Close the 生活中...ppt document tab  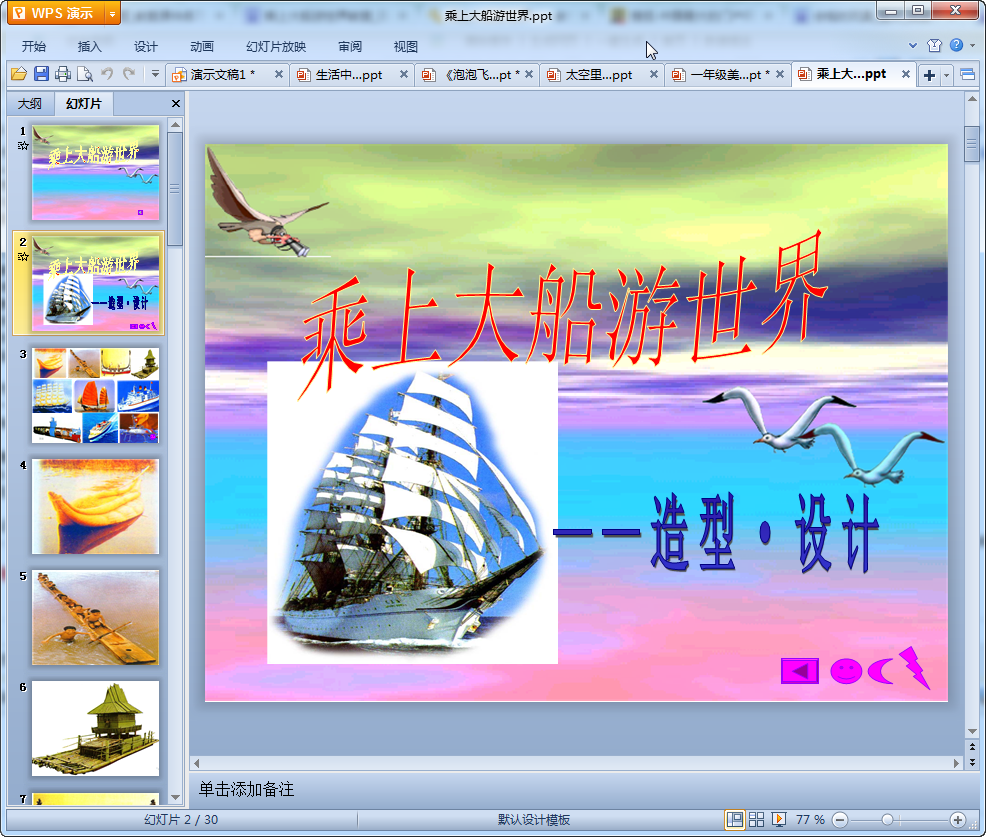(404, 74)
